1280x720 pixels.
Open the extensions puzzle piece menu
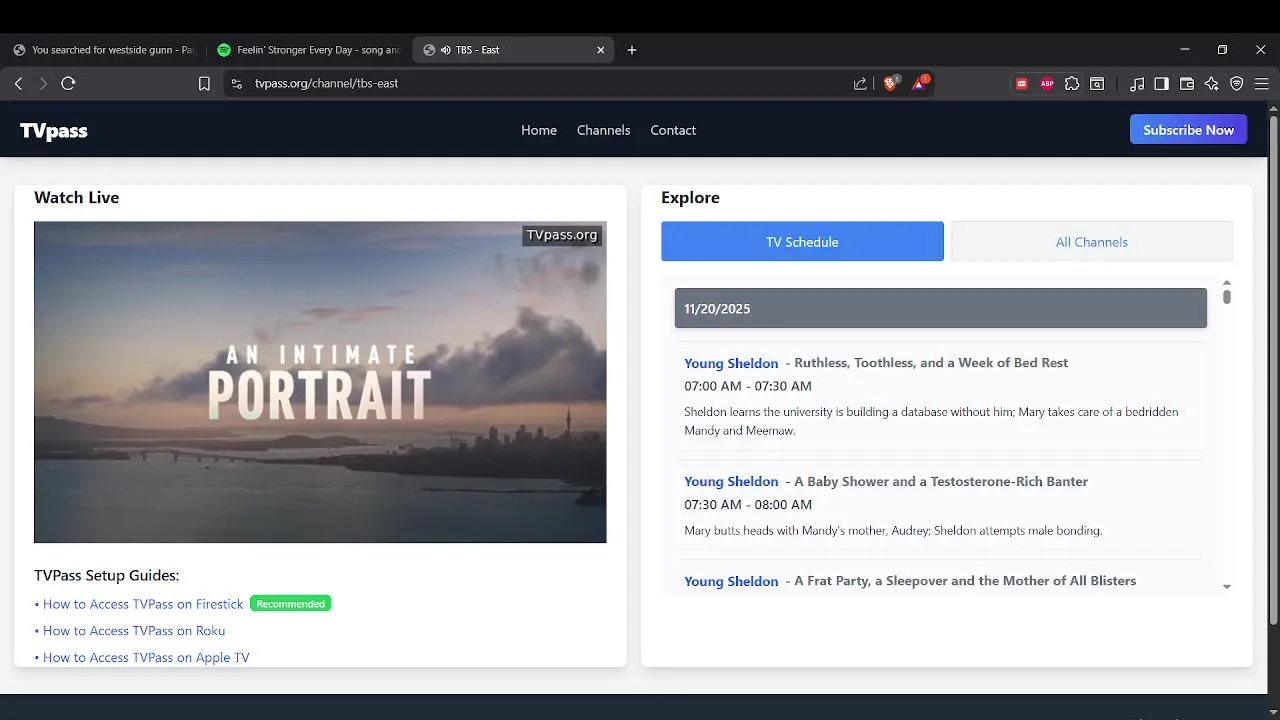click(x=1072, y=84)
